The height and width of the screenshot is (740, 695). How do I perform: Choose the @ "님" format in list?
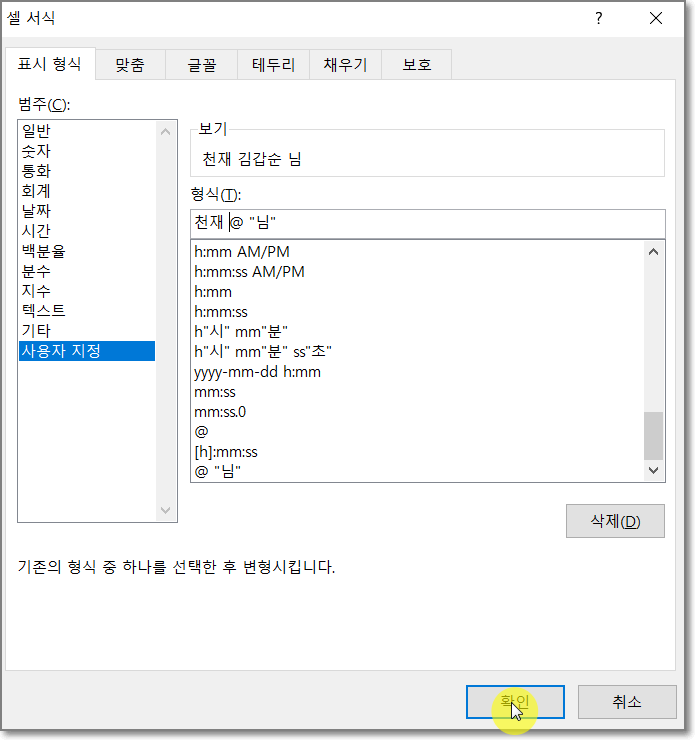point(418,471)
